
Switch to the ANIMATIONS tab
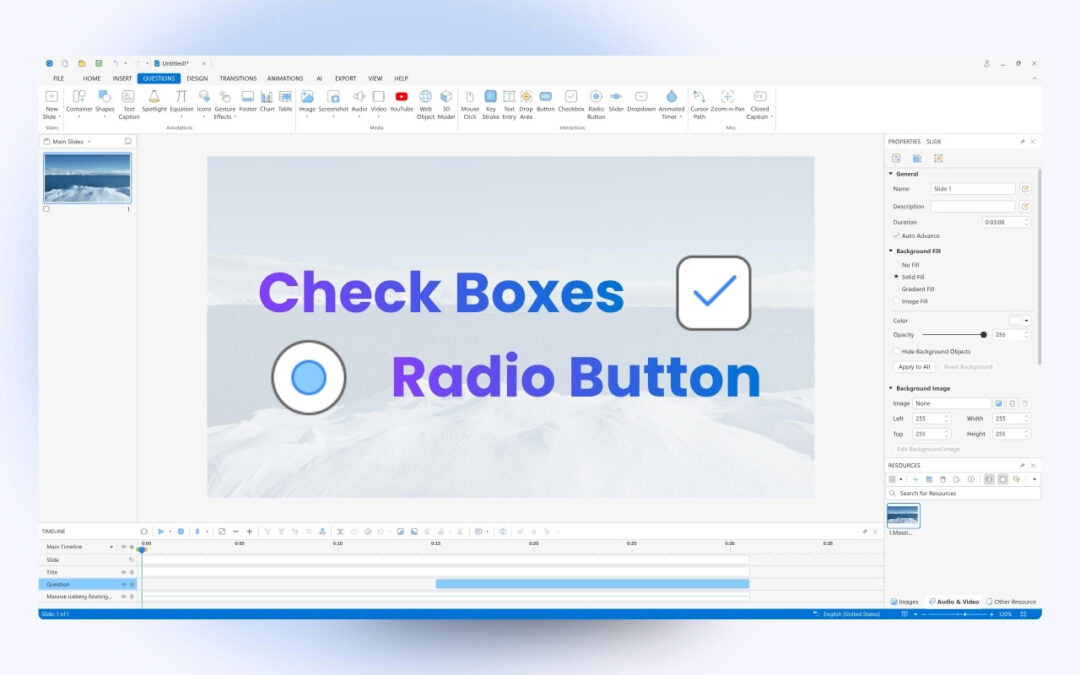(285, 79)
